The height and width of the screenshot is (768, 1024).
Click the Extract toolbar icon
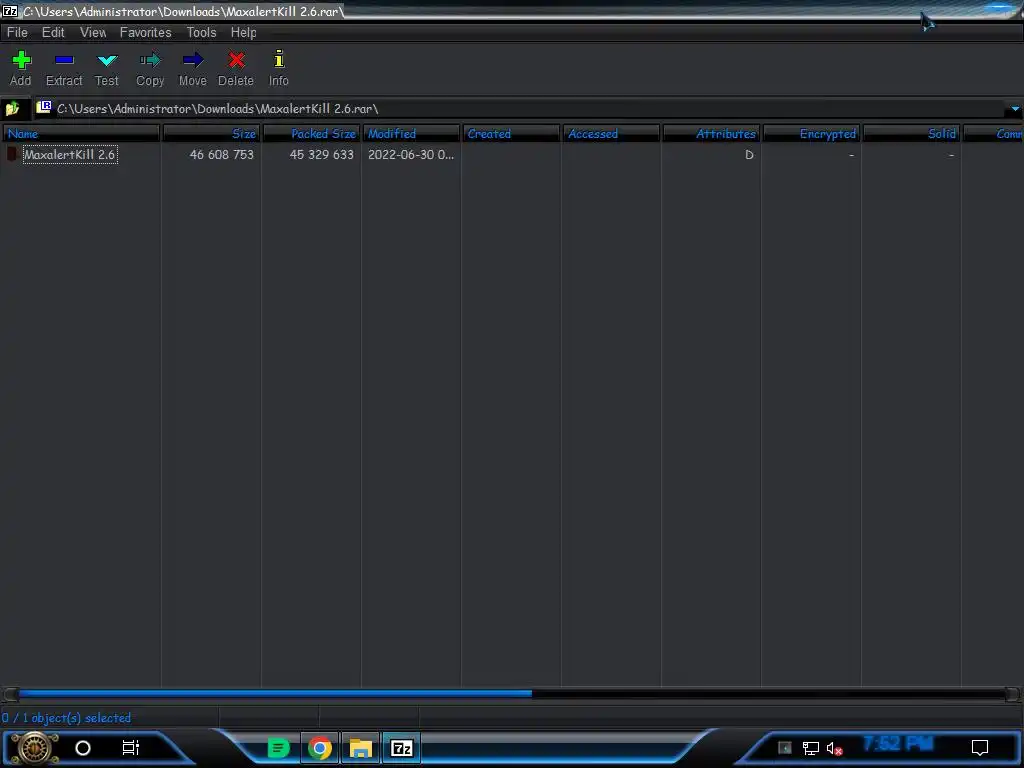click(64, 67)
